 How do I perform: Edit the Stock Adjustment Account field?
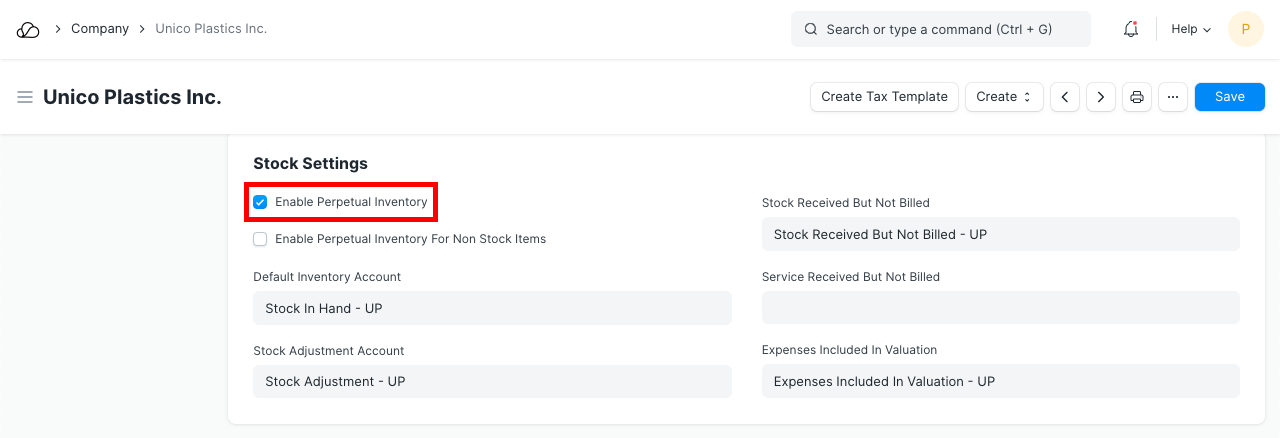point(492,381)
